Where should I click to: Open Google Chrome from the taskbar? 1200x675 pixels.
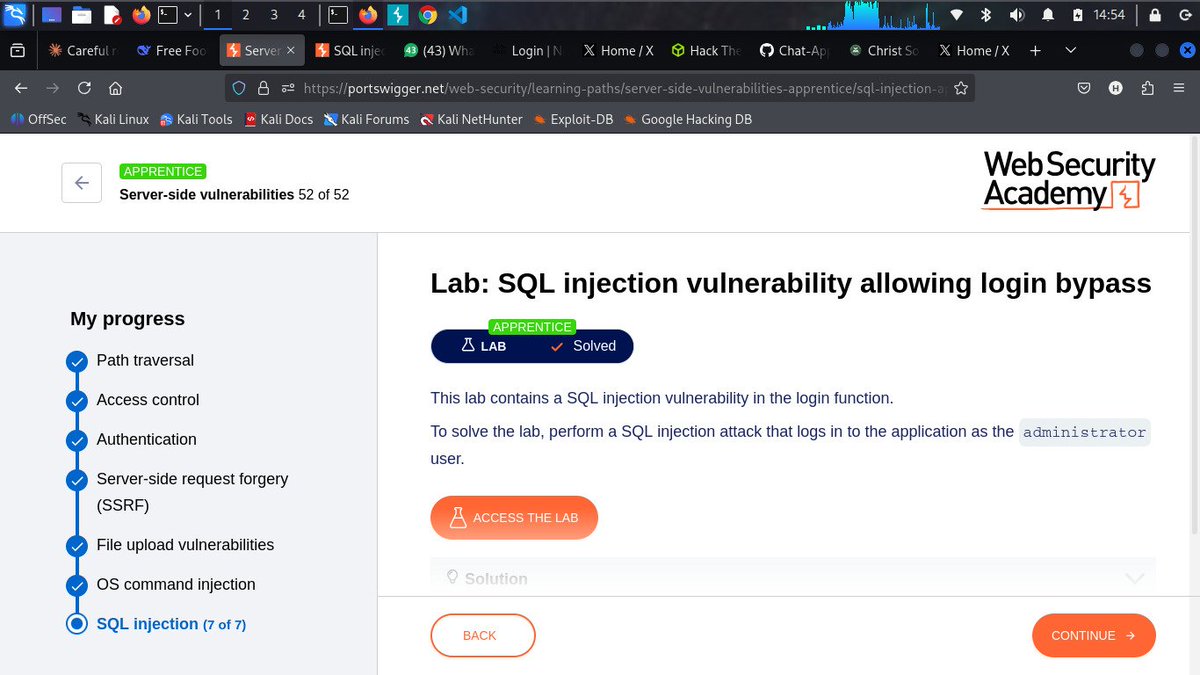[x=428, y=14]
